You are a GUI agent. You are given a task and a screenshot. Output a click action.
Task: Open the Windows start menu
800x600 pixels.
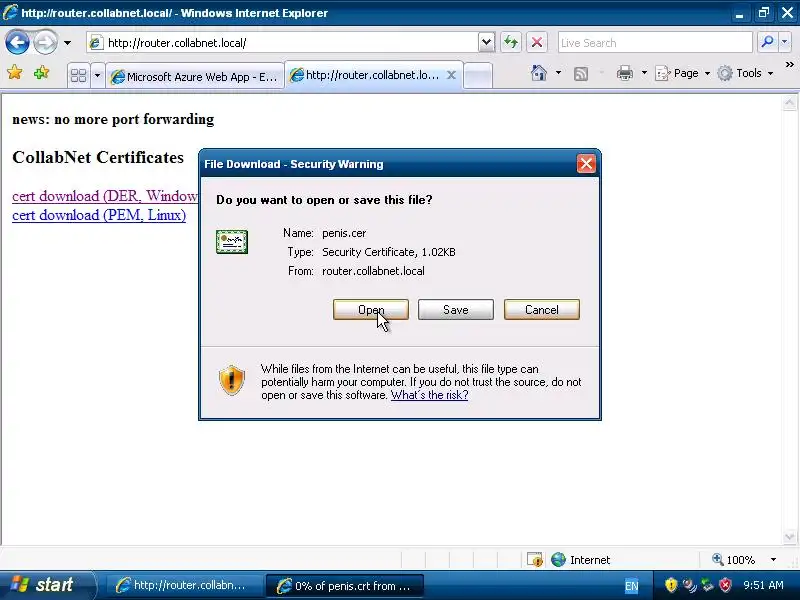click(46, 585)
